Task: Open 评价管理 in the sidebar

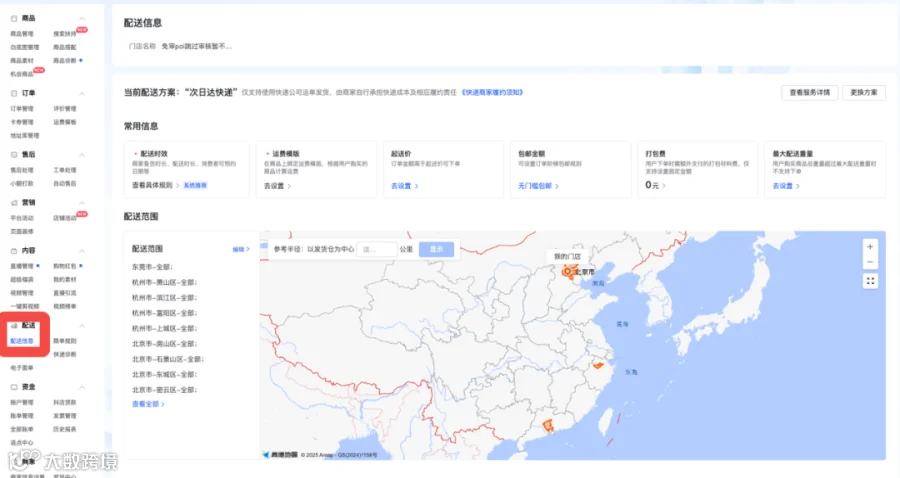Action: coord(64,108)
